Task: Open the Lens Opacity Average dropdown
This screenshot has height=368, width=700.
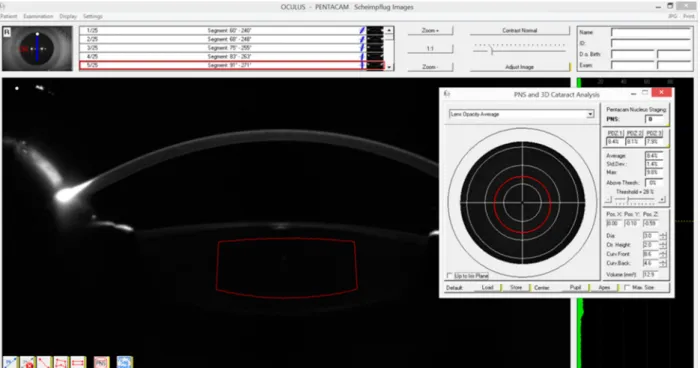Action: tap(521, 114)
